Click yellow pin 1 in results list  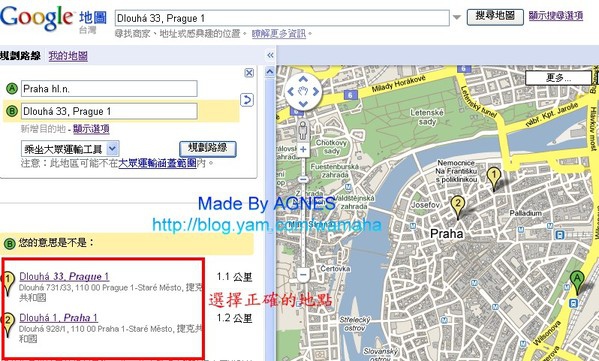tap(8, 282)
